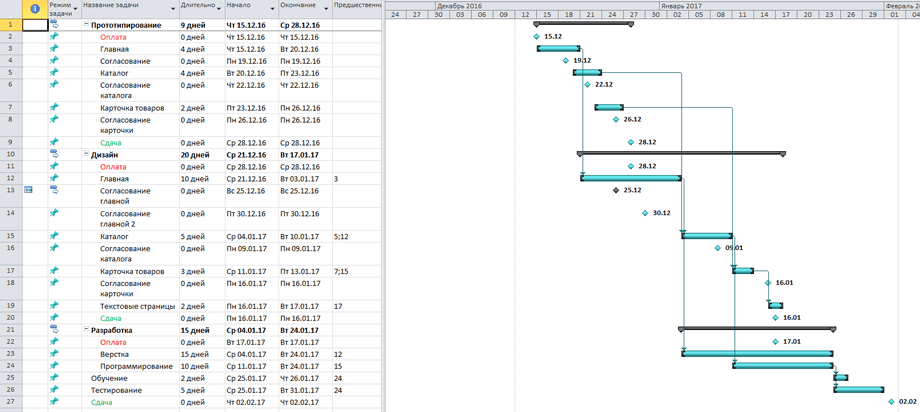Viewport: 920px width, 412px height.
Task: Click the pin mode icon in row 3
Action: click(54, 49)
